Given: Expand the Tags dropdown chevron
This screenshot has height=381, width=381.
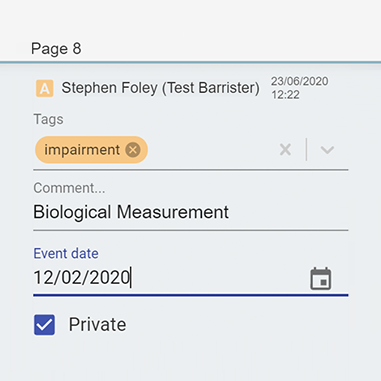Looking at the screenshot, I should click(327, 150).
